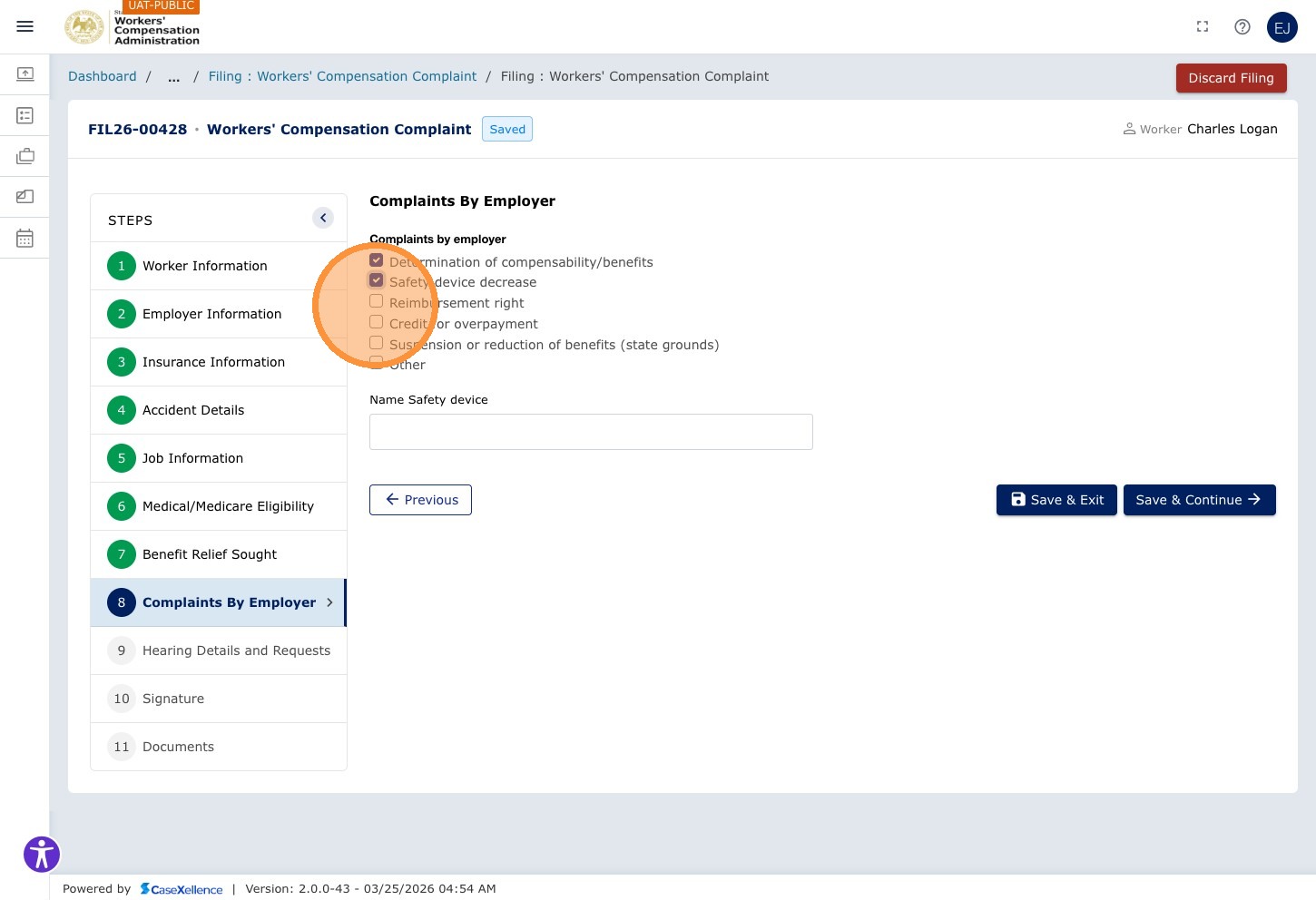Open the EJ user avatar menu

click(x=1282, y=27)
